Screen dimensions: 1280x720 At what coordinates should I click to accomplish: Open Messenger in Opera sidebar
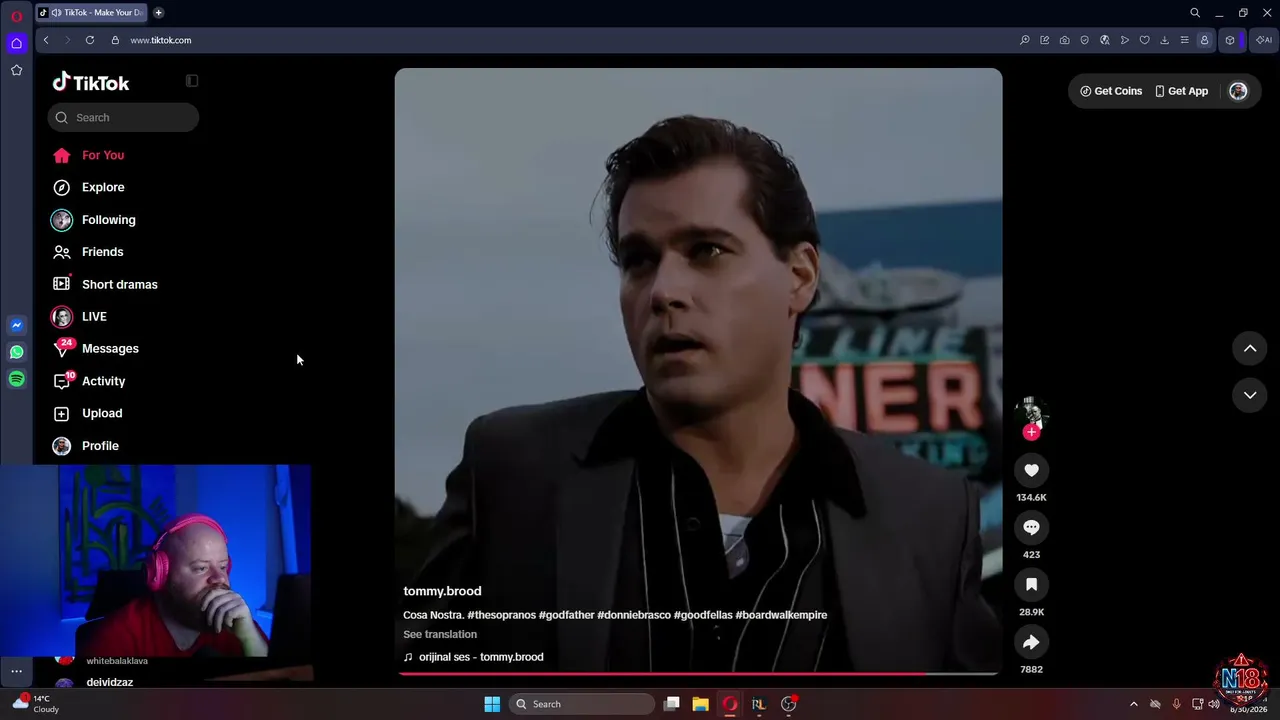click(16, 325)
